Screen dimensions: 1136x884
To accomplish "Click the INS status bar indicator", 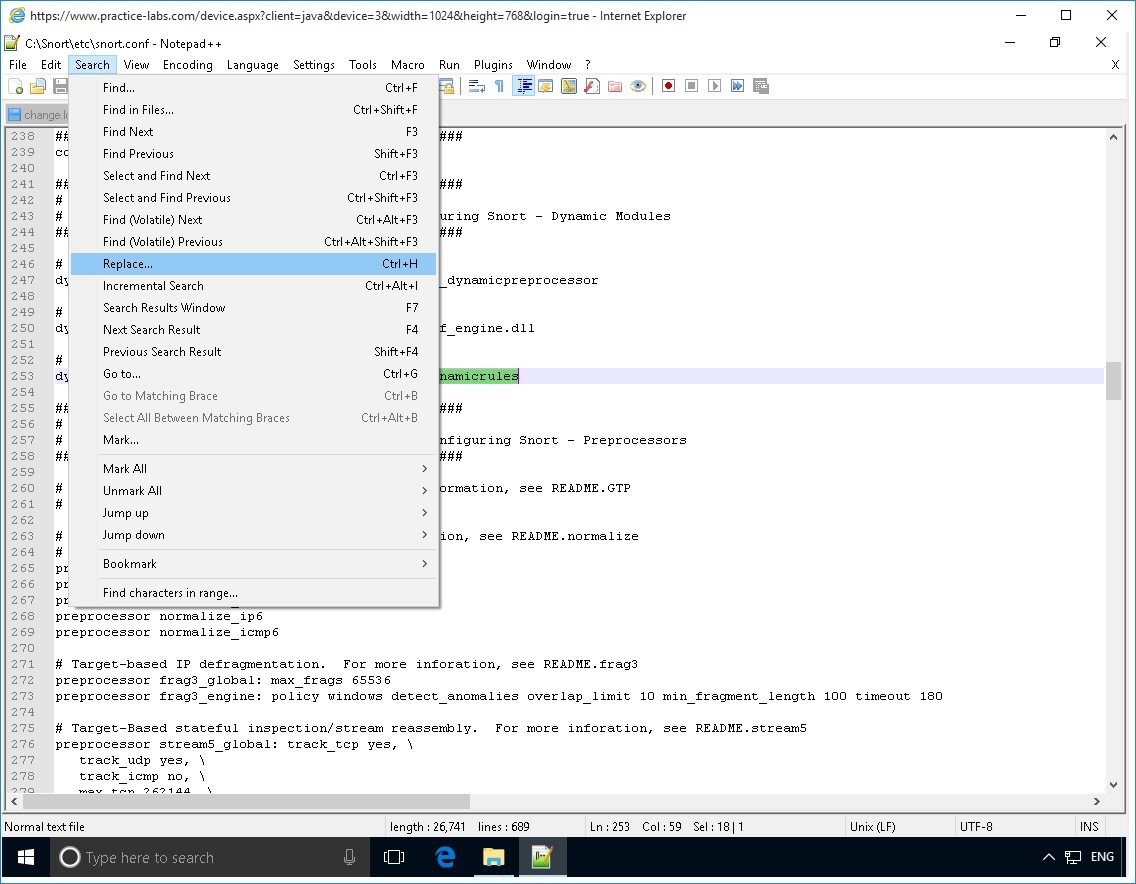I will tap(1089, 827).
